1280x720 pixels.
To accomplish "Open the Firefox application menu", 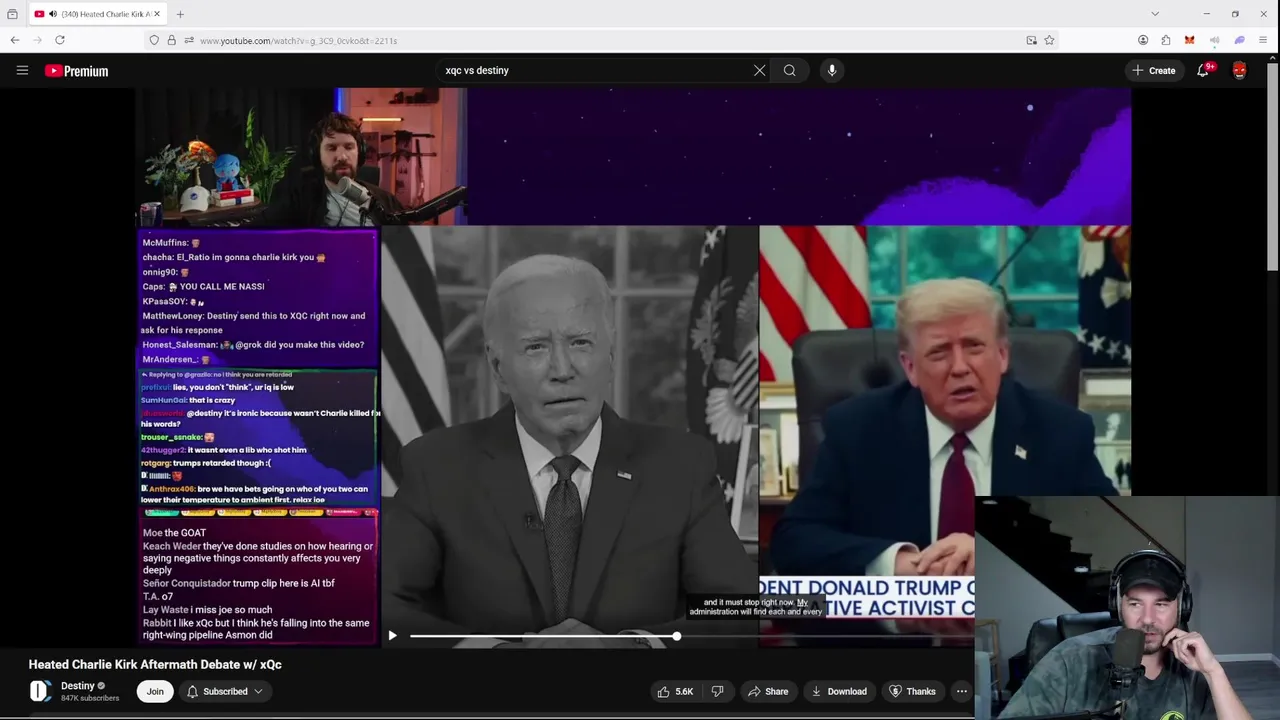I will pyautogui.click(x=1264, y=40).
